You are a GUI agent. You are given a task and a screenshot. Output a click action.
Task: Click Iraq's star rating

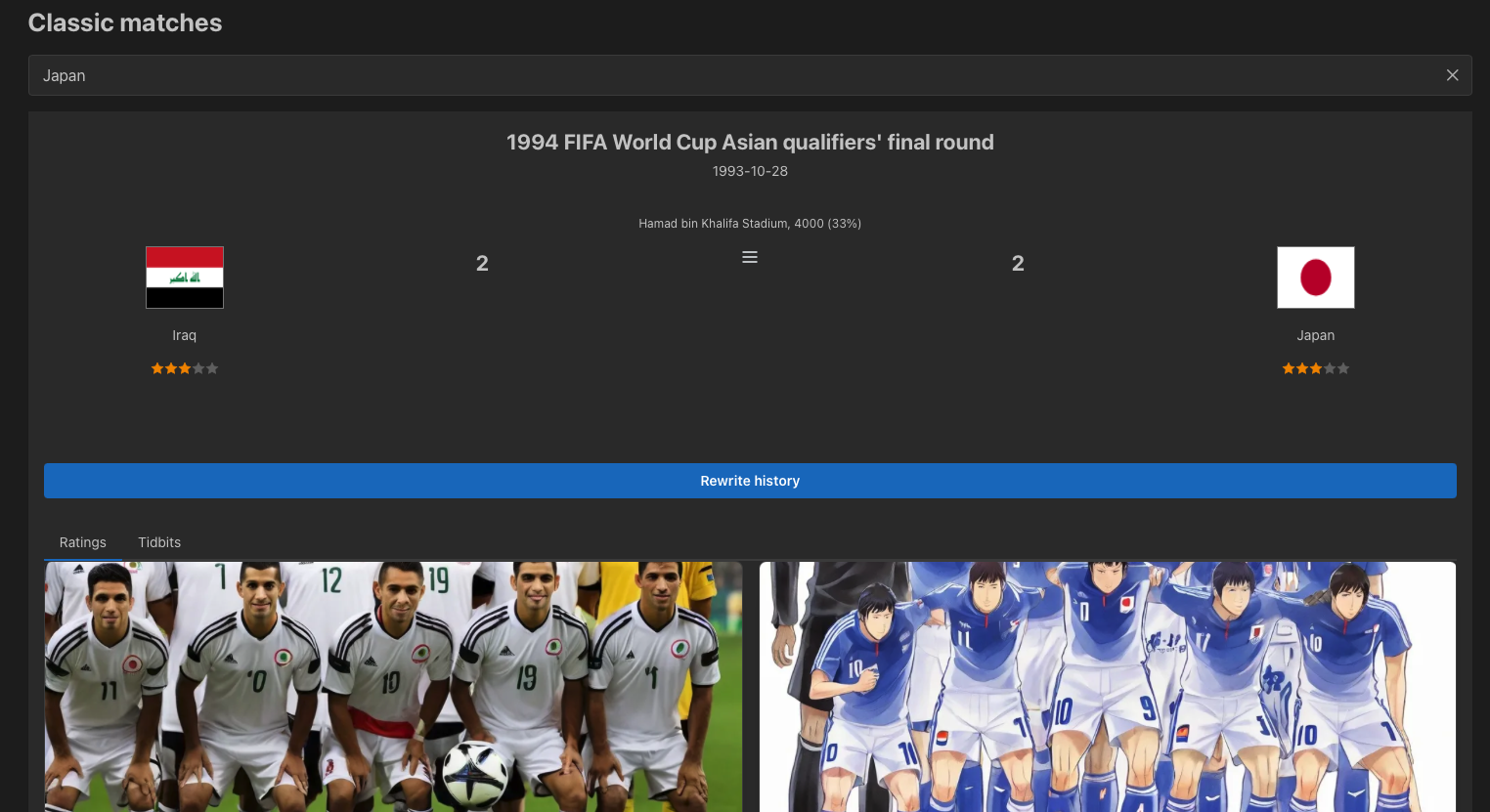click(x=185, y=368)
